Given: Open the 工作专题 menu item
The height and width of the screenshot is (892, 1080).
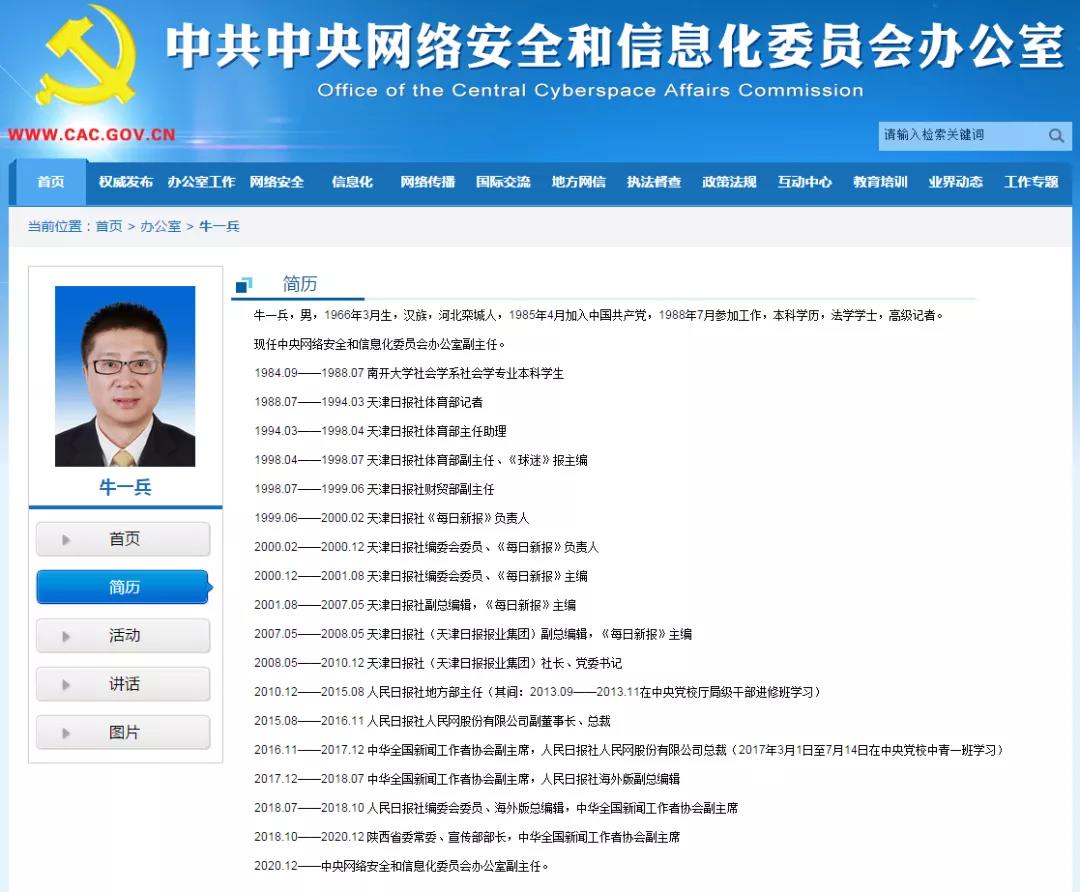Looking at the screenshot, I should pyautogui.click(x=1031, y=182).
